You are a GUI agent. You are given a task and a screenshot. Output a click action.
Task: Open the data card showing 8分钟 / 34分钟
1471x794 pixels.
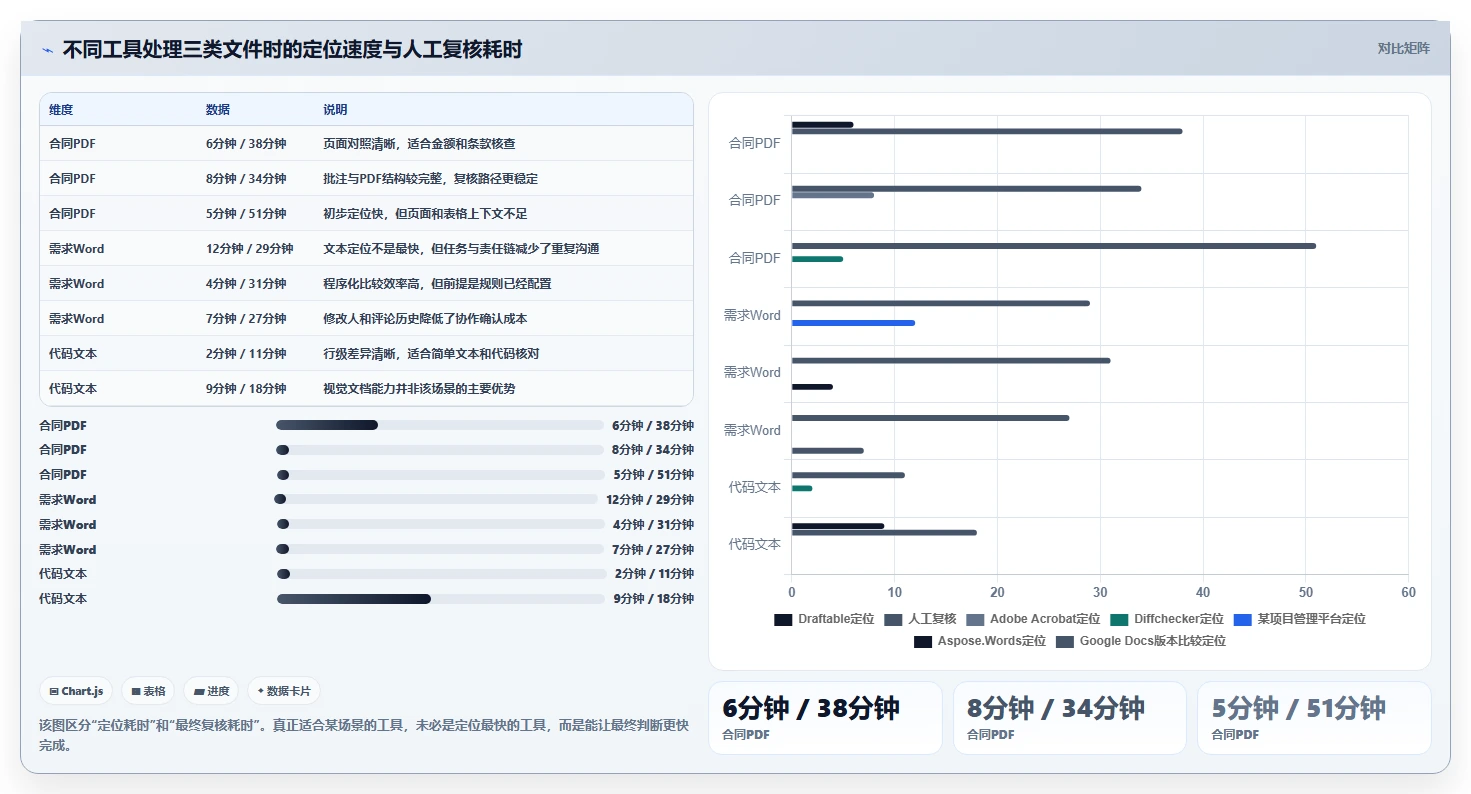tap(1069, 718)
